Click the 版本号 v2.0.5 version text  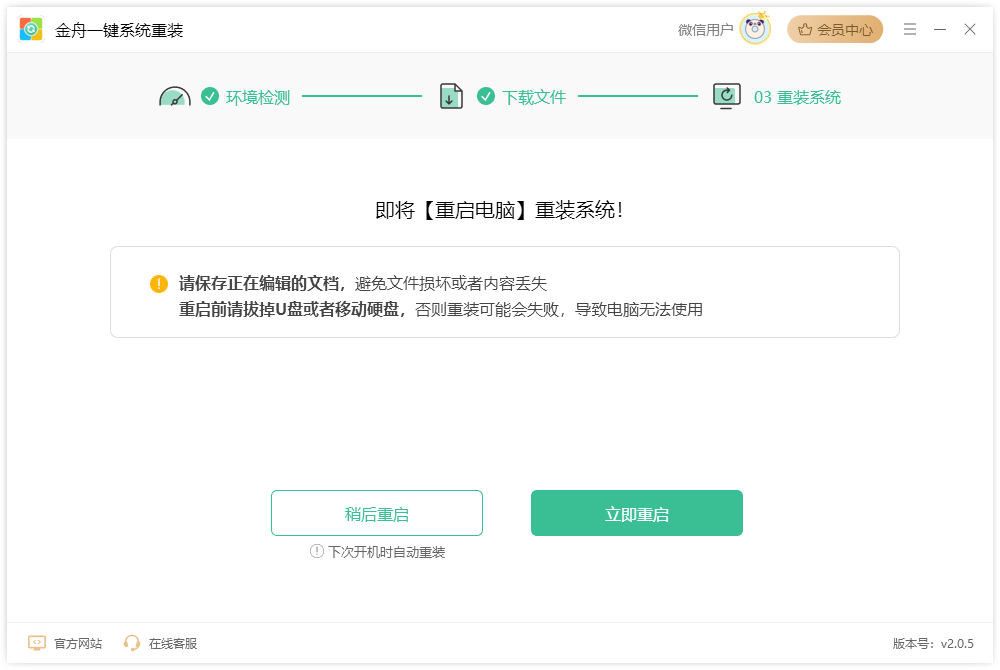pos(932,644)
